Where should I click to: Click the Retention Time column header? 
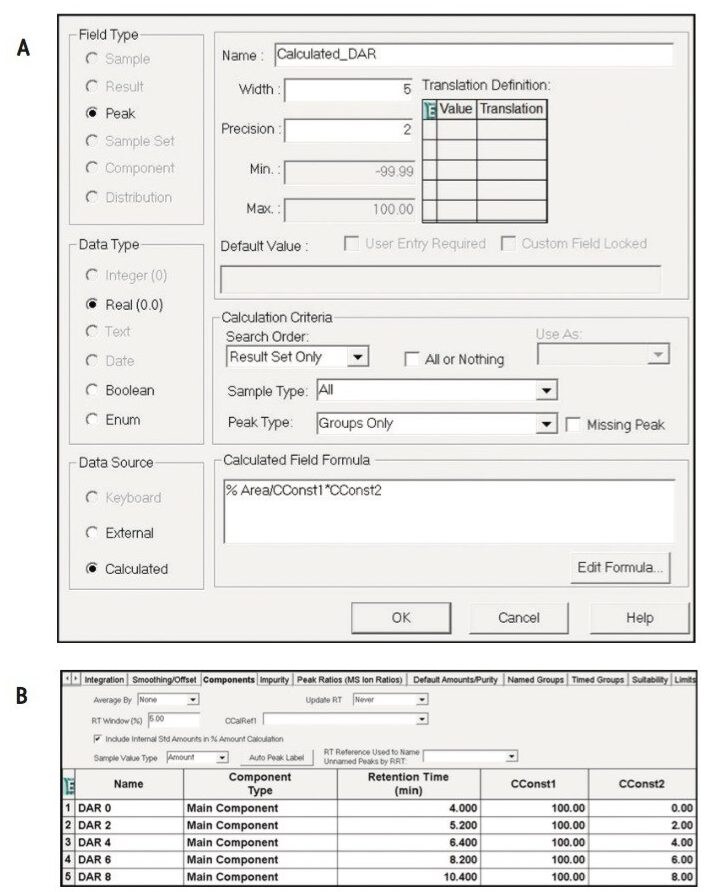(x=409, y=784)
